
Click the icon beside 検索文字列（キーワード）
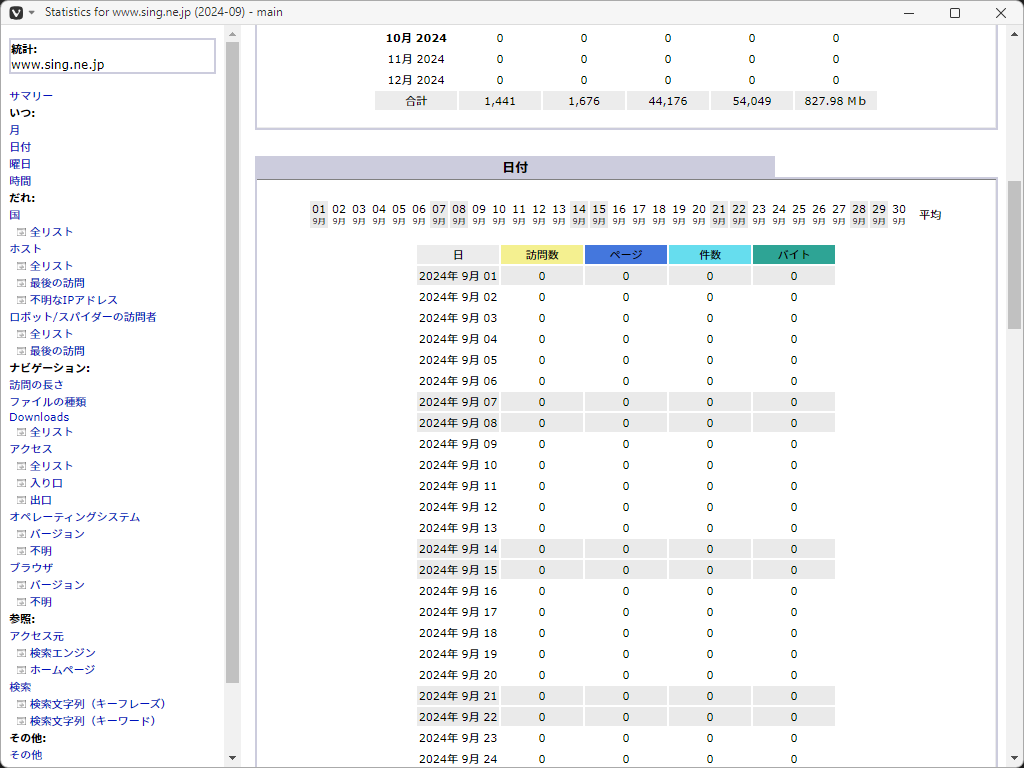[x=21, y=721]
